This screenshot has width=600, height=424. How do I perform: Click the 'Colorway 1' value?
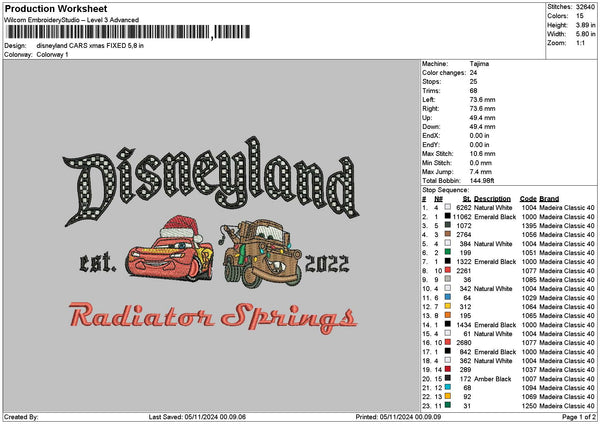(x=52, y=55)
